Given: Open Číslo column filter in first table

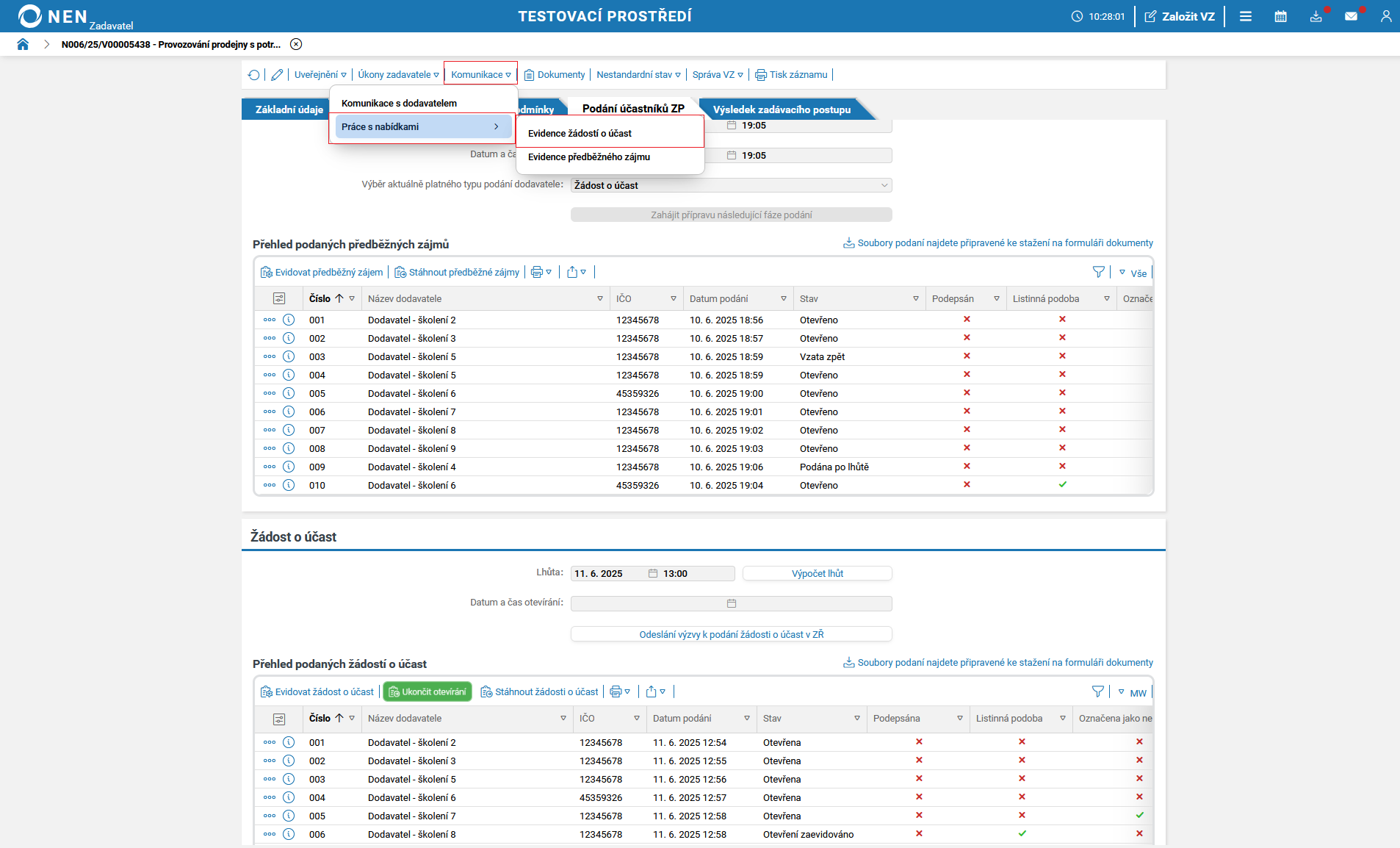Looking at the screenshot, I should (x=352, y=299).
